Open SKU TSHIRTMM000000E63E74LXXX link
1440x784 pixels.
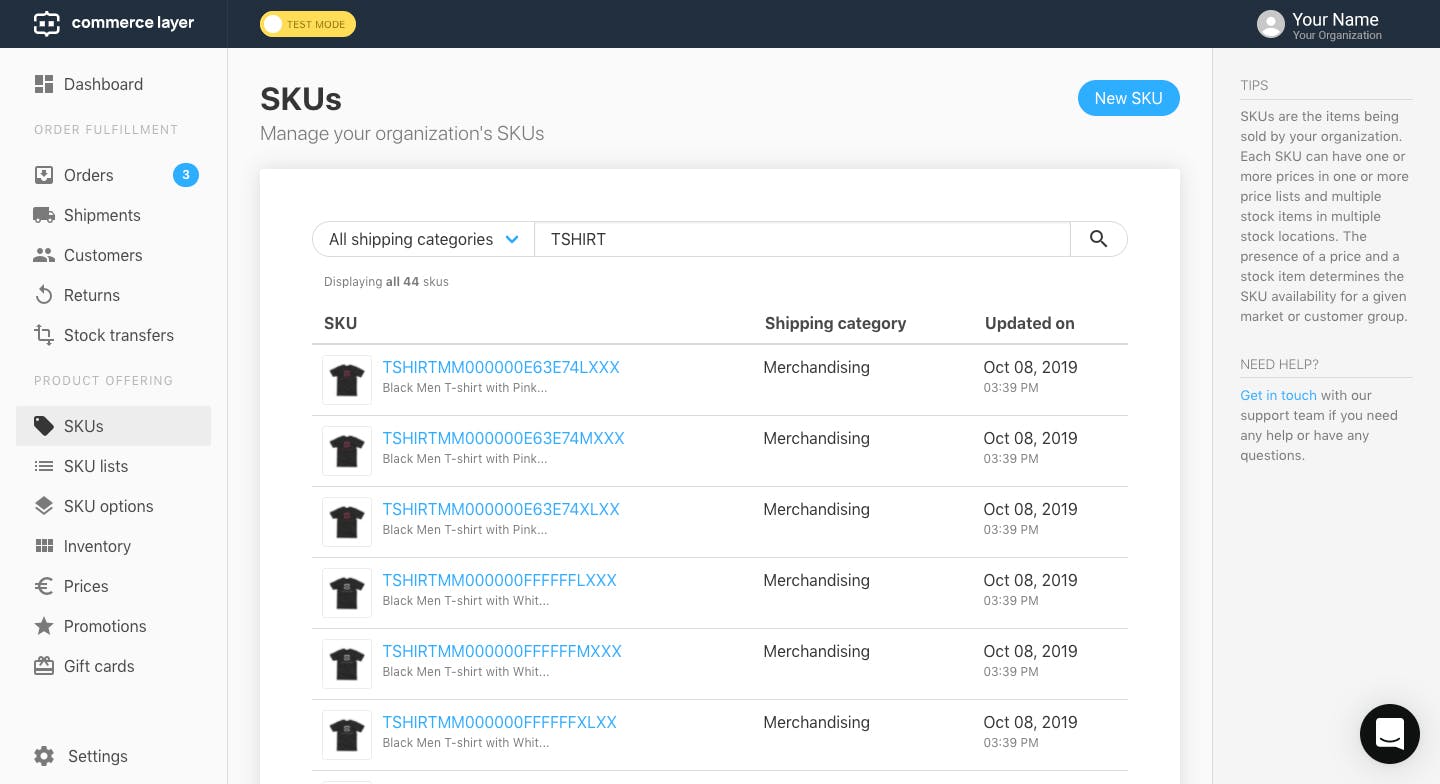501,367
